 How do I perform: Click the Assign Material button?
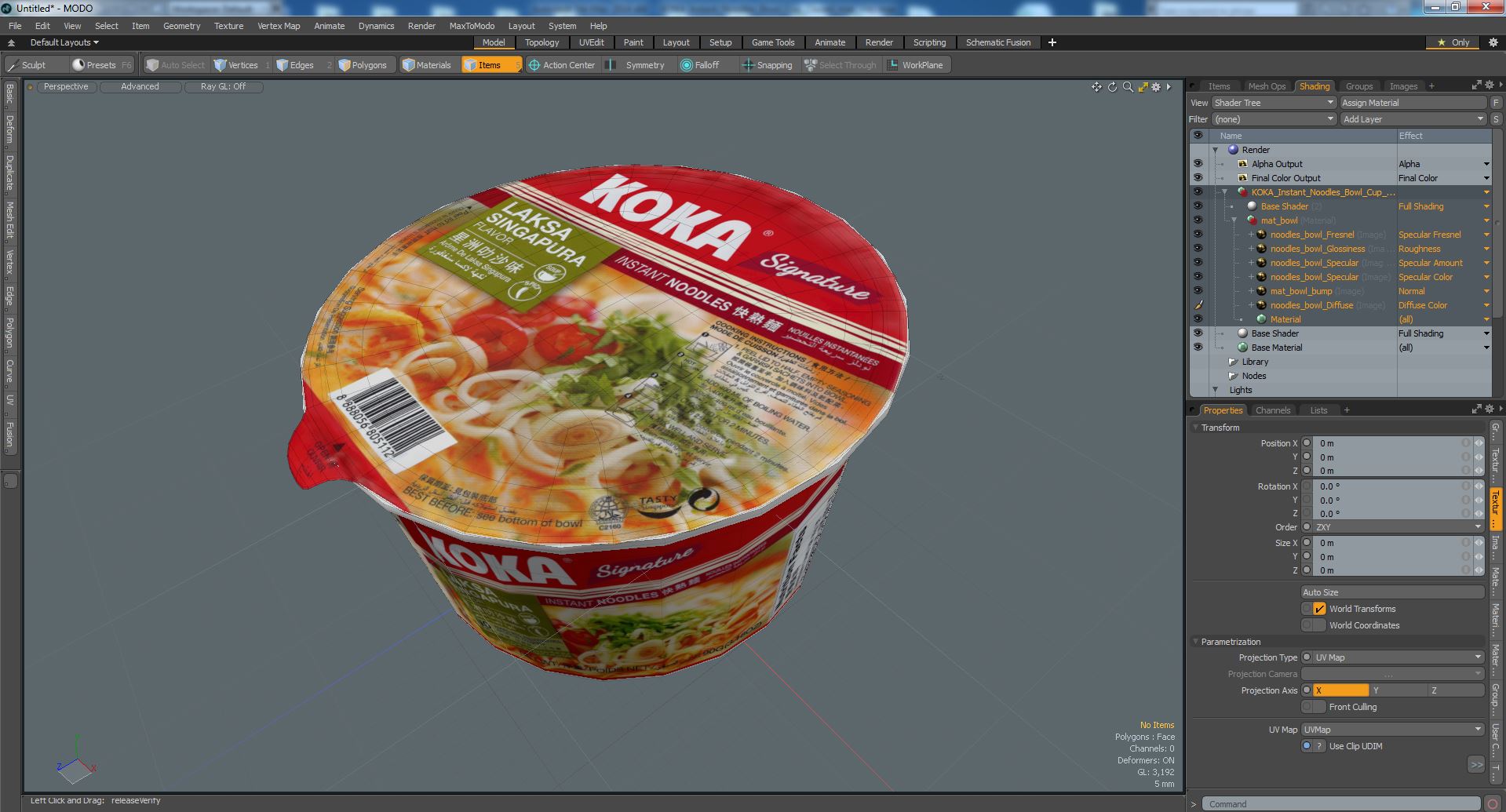click(1413, 103)
